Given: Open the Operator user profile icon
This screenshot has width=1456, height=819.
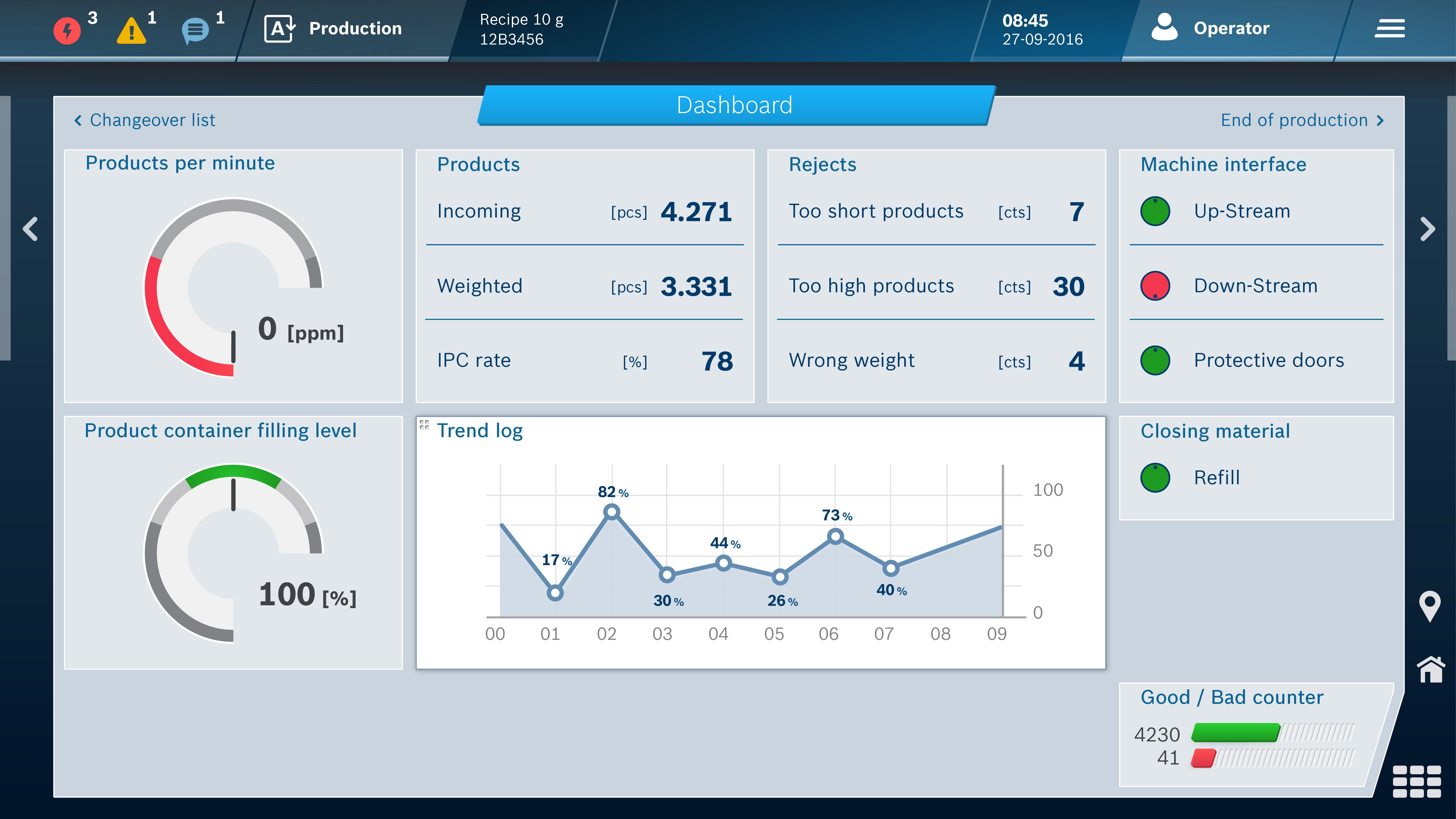Looking at the screenshot, I should [x=1164, y=27].
